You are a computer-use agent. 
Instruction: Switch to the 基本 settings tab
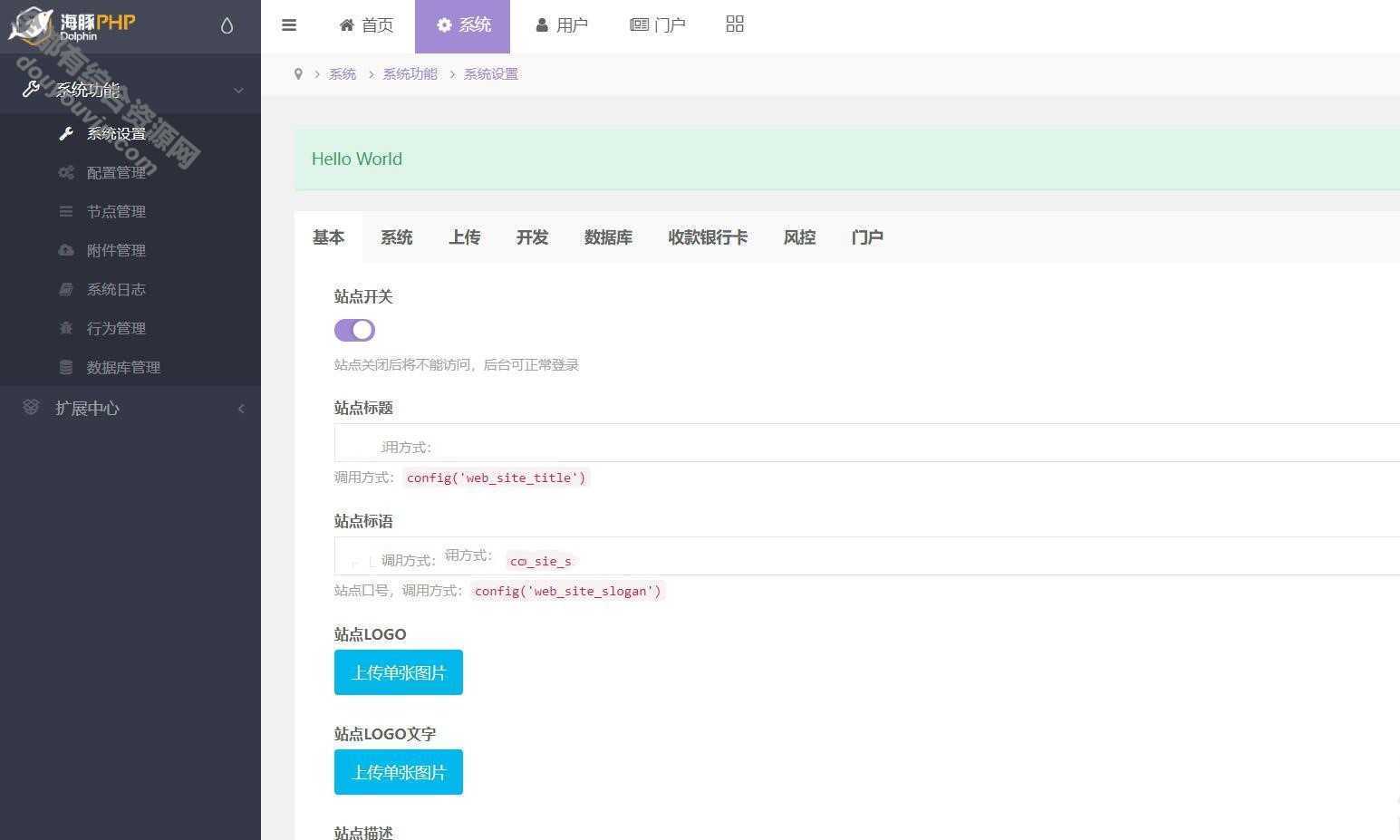(x=328, y=237)
